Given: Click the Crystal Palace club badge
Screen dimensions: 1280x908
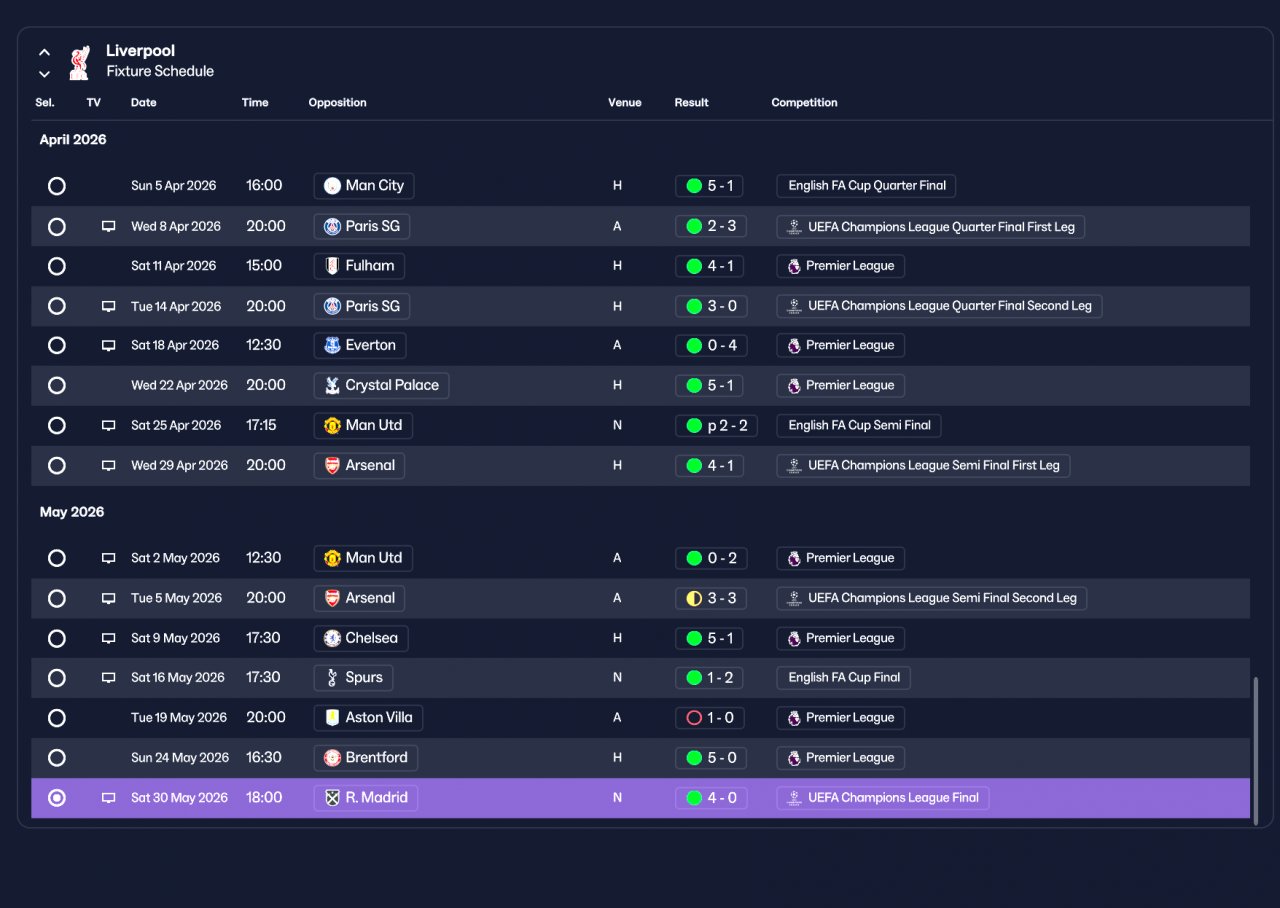Looking at the screenshot, I should 332,386.
